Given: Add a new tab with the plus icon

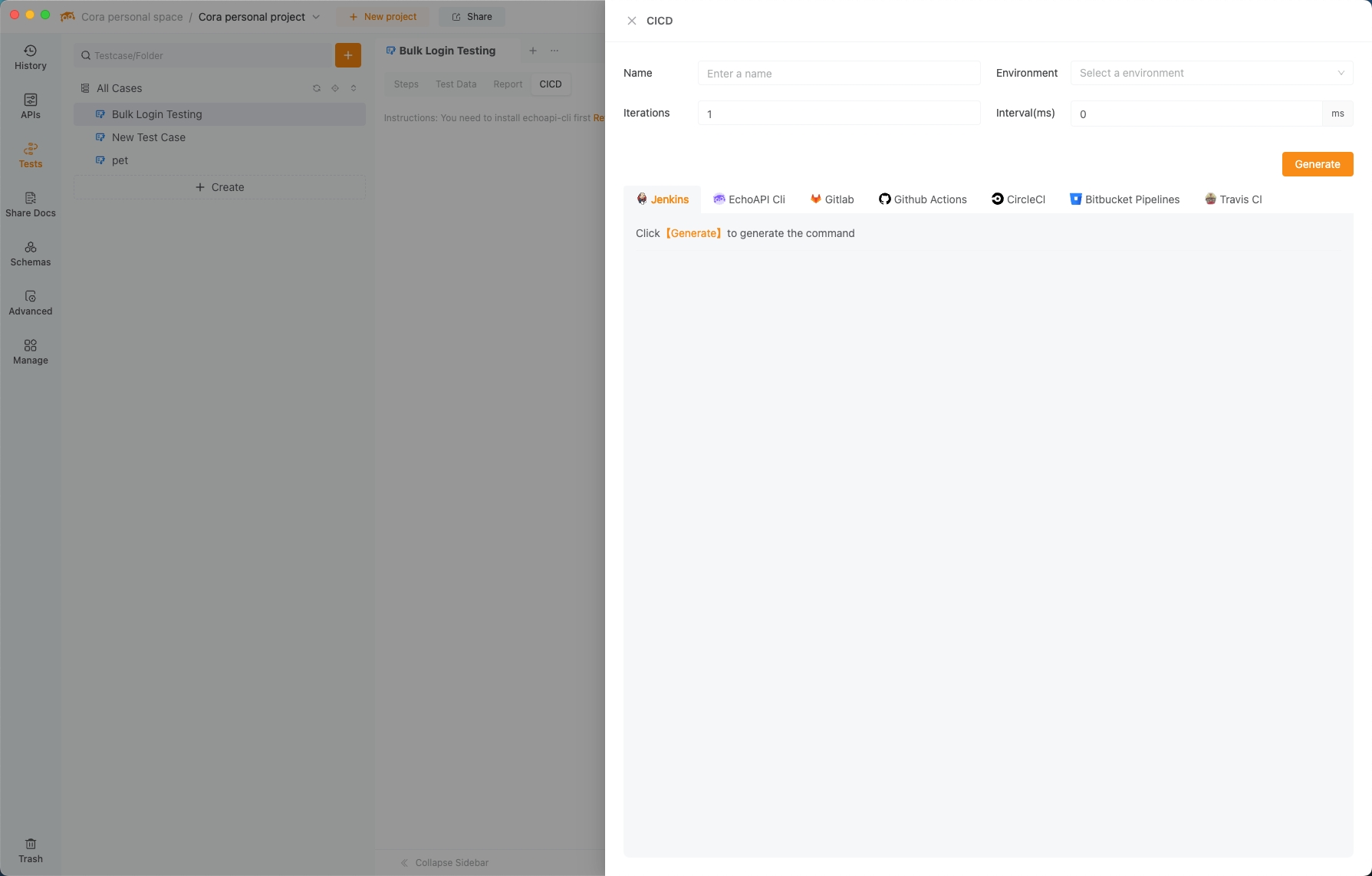Looking at the screenshot, I should coord(533,51).
